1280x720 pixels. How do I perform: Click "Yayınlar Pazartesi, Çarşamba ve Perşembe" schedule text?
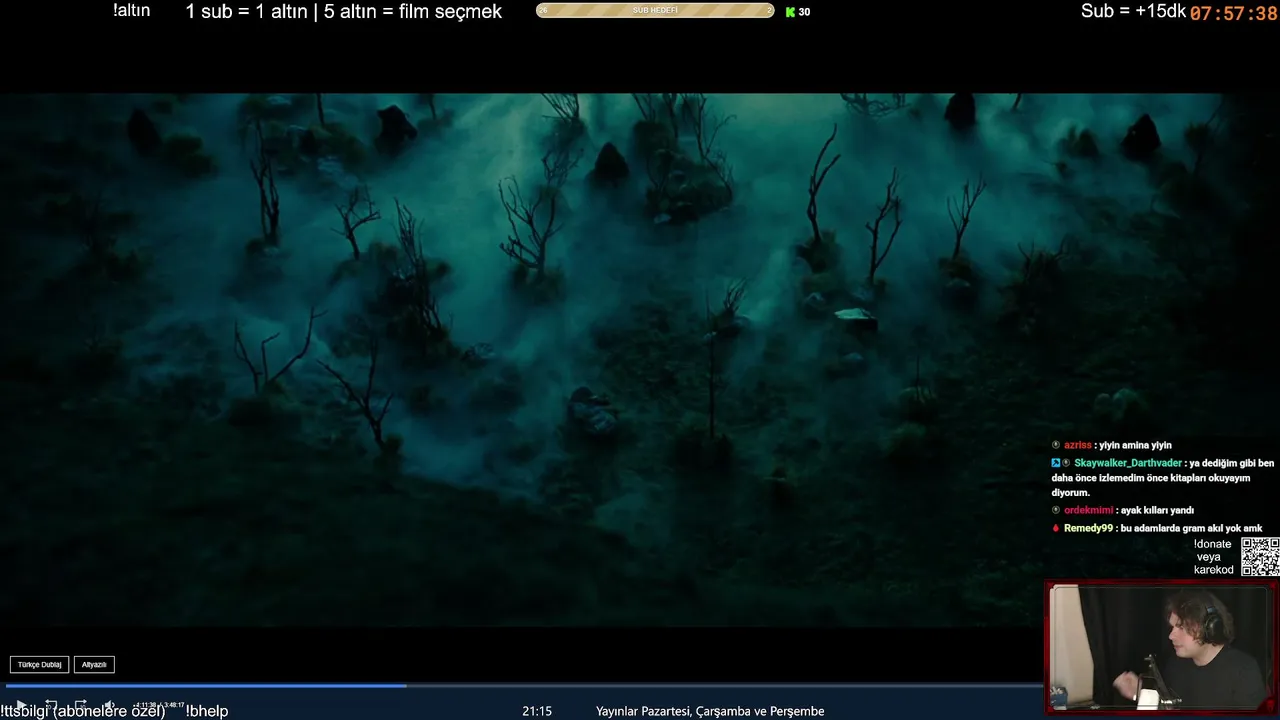pyautogui.click(x=710, y=711)
